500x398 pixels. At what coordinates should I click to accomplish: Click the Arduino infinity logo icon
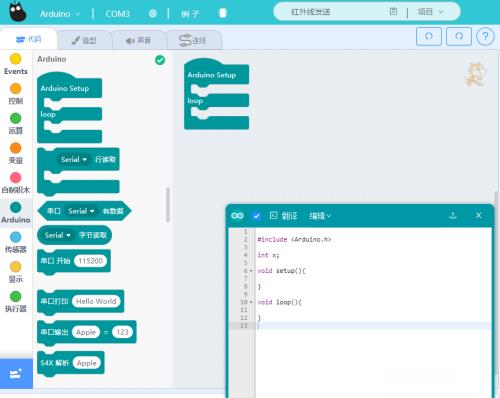click(237, 216)
